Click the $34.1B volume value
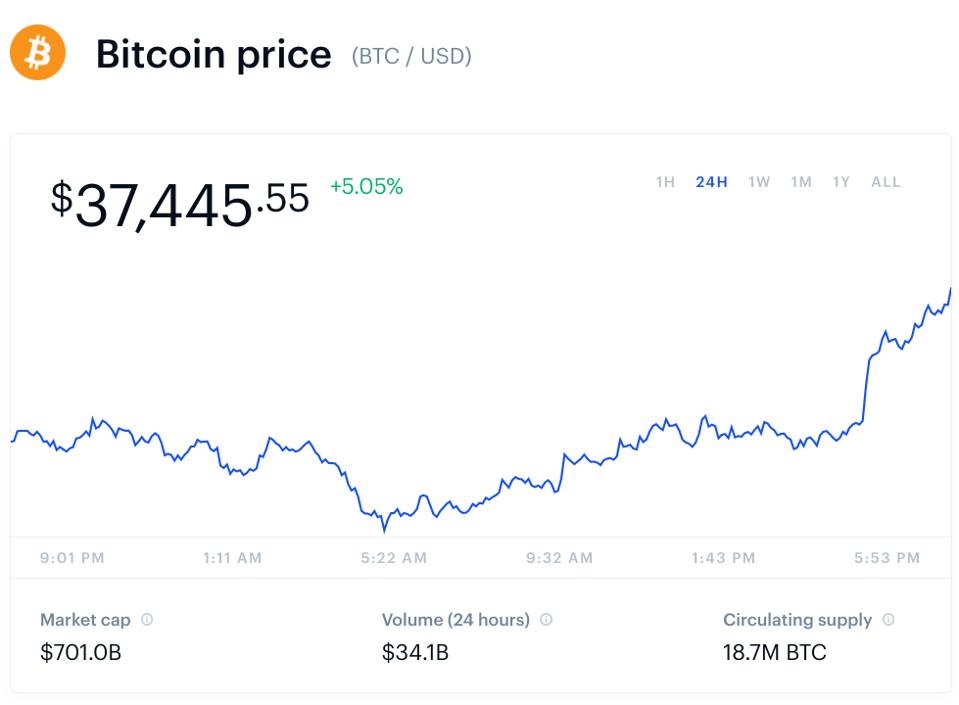 415,653
